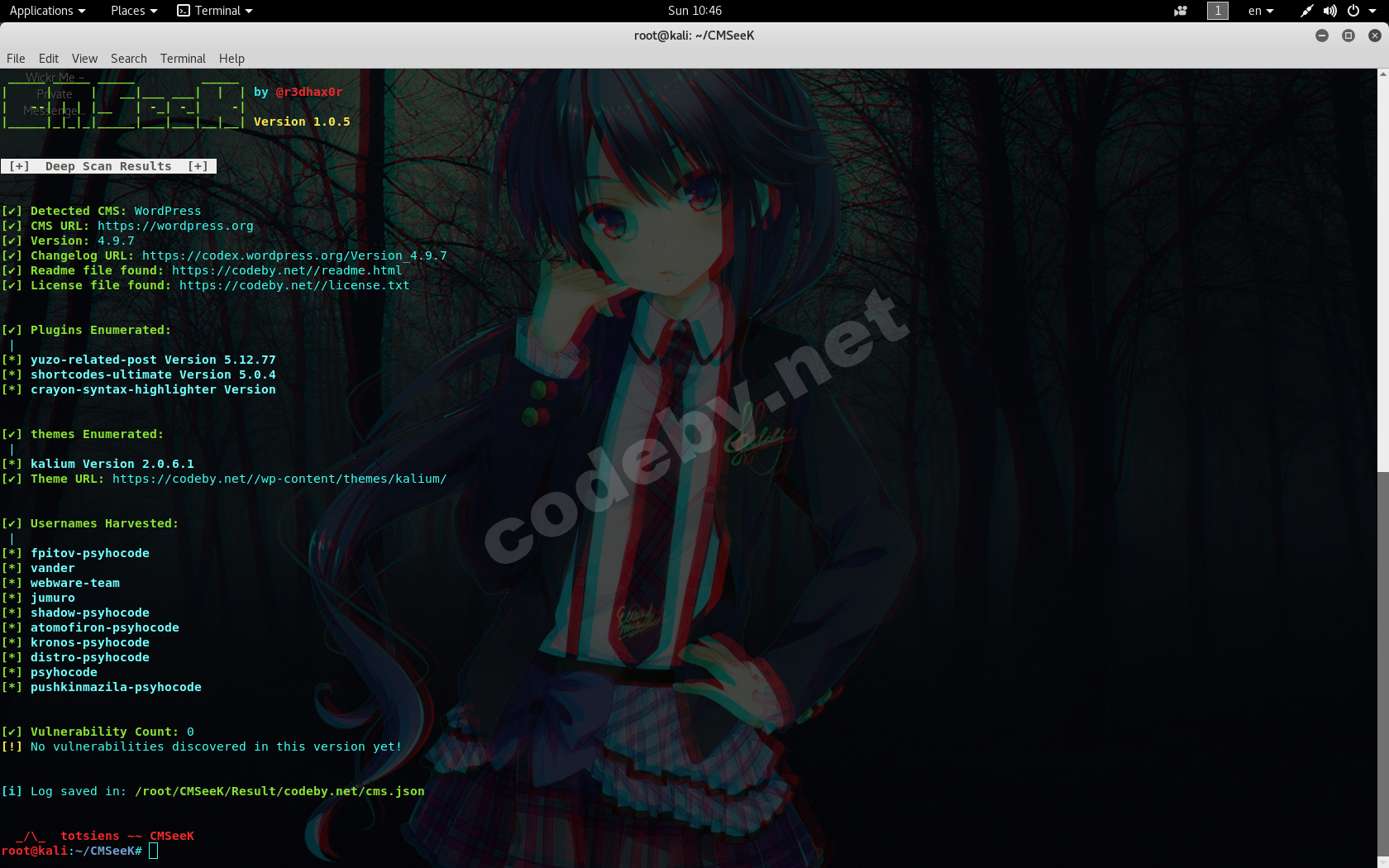The height and width of the screenshot is (868, 1389).
Task: Maximize the root@kali terminal window
Action: [1348, 36]
